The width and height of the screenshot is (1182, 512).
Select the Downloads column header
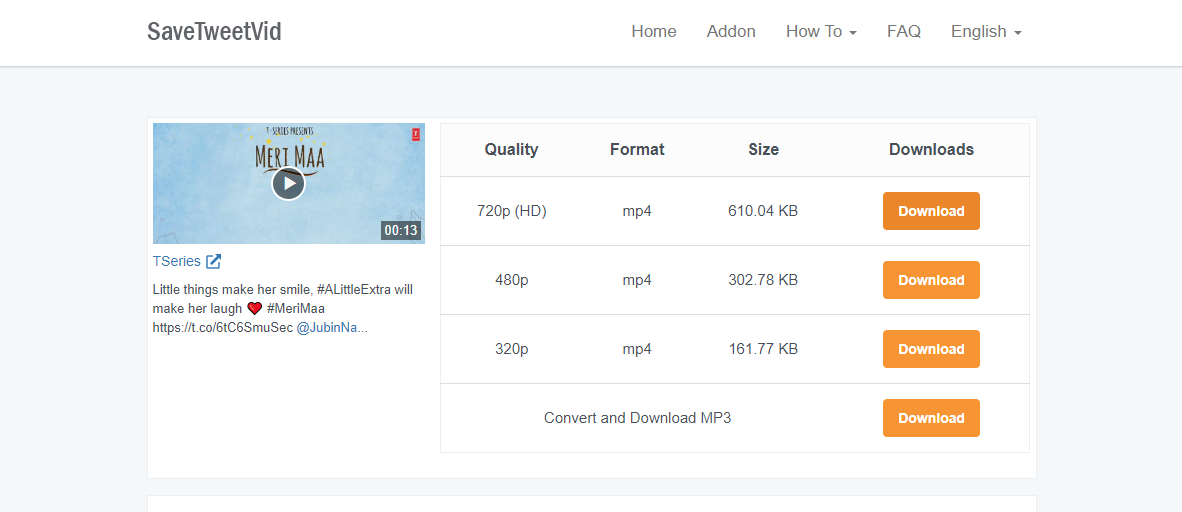931,149
